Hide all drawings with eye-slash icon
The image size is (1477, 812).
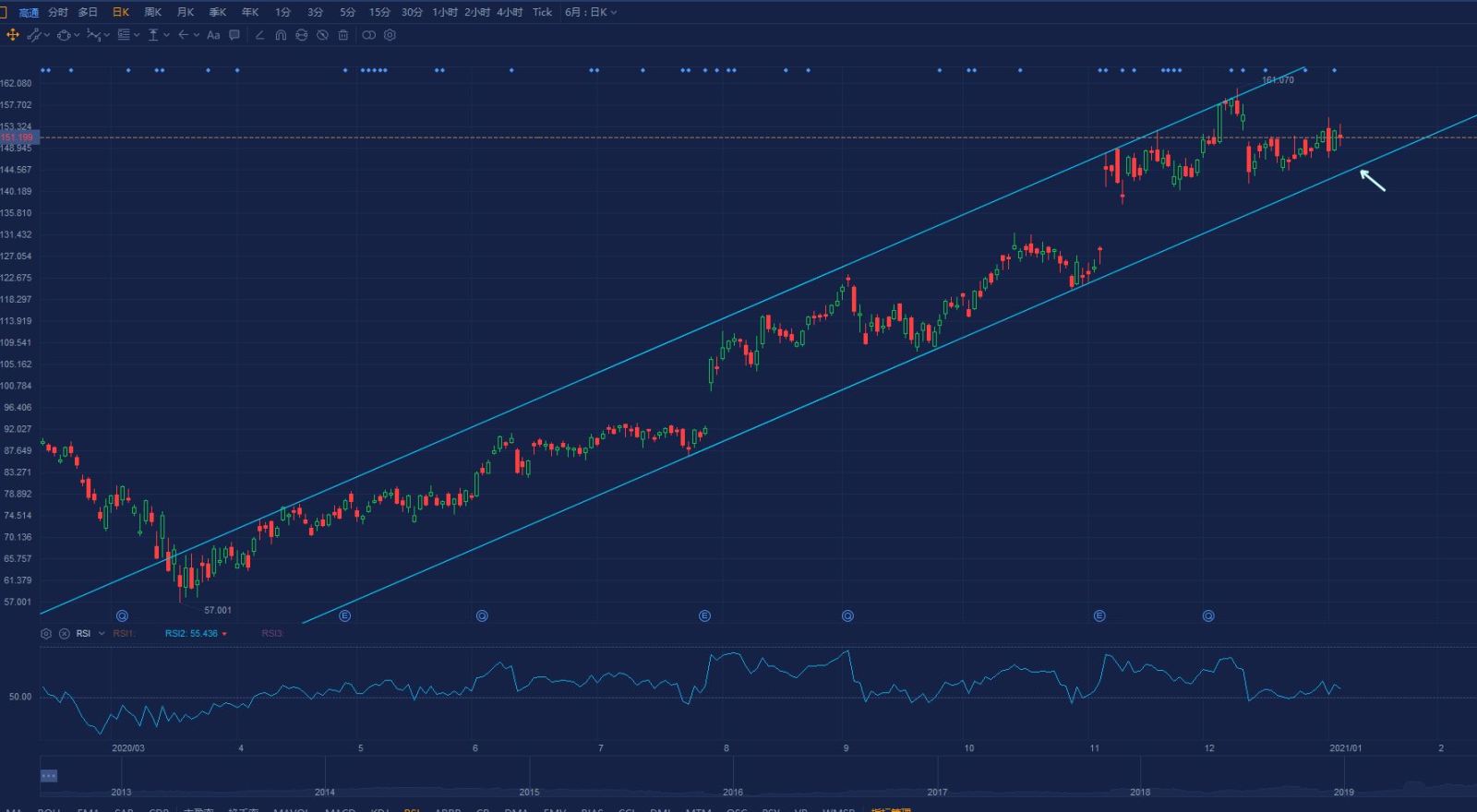[322, 35]
